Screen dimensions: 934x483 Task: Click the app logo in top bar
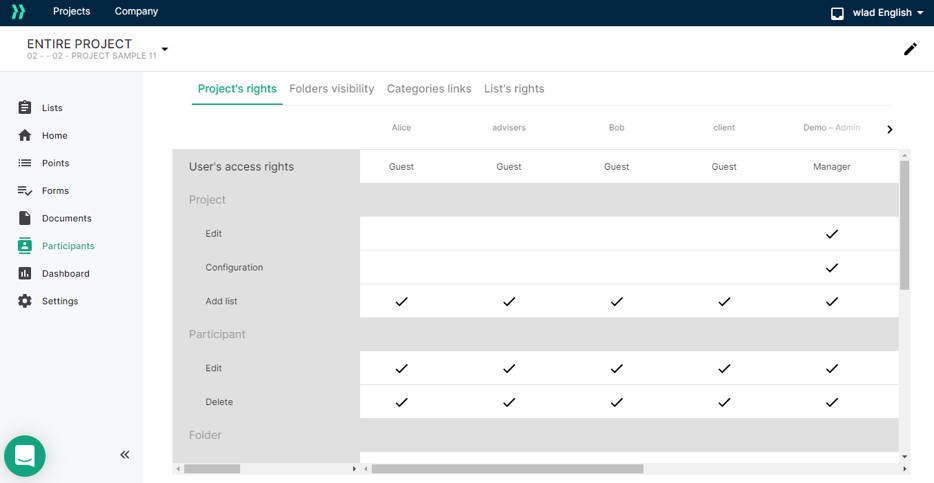point(18,12)
